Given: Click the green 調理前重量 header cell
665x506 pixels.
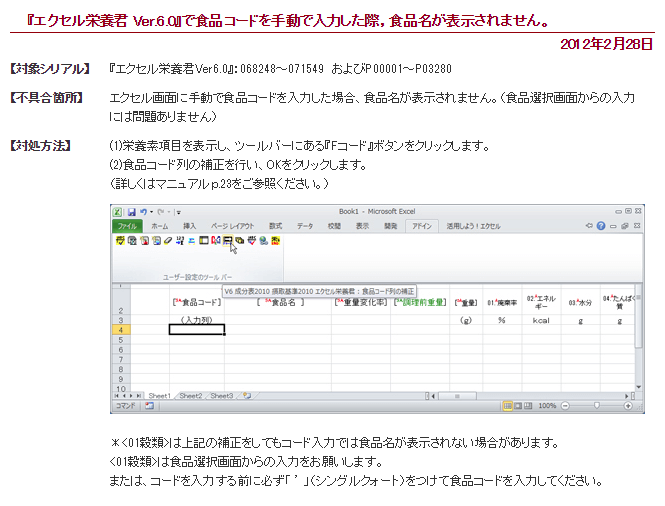Looking at the screenshot, I should point(420,302).
